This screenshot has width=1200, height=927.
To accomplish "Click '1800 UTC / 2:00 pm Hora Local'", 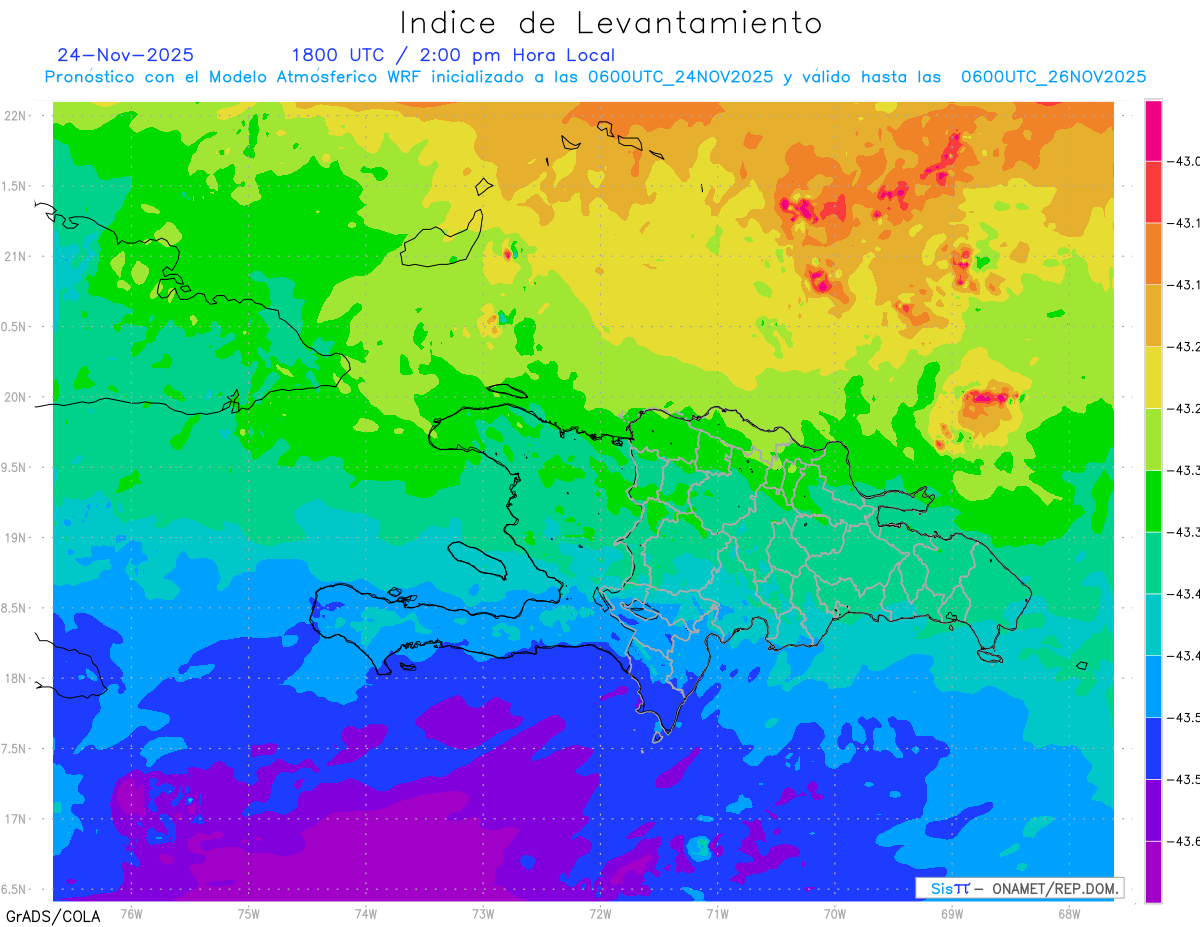I will pyautogui.click(x=453, y=55).
